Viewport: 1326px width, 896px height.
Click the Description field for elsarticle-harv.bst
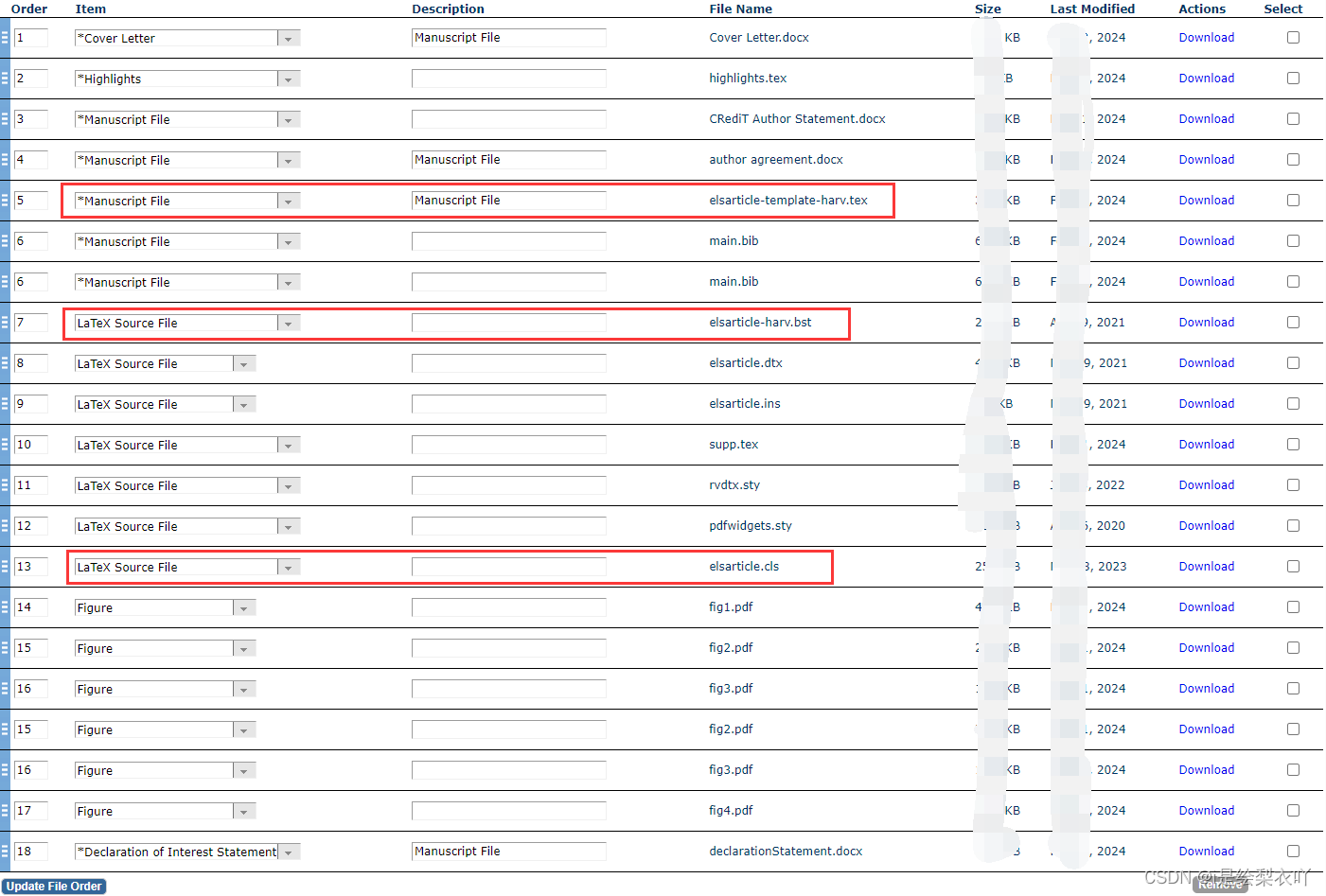(x=508, y=323)
